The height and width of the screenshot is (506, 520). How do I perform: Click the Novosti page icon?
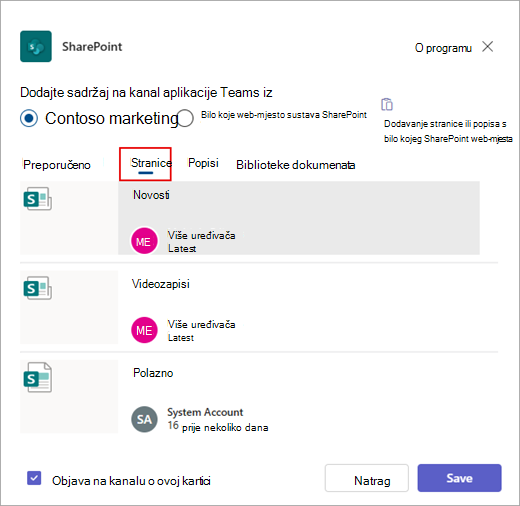37,199
